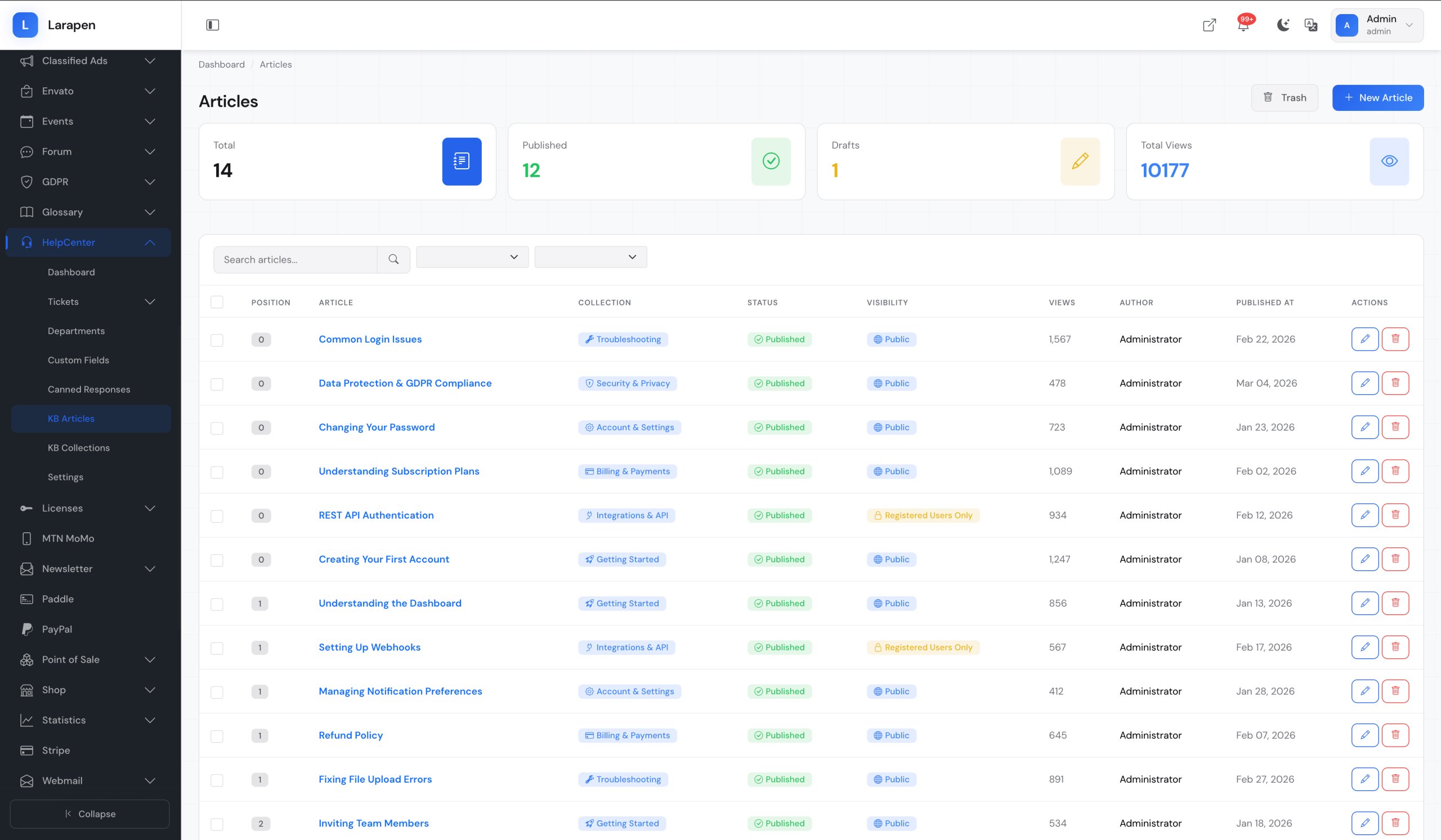Open the Admin user account dropdown

(1376, 25)
